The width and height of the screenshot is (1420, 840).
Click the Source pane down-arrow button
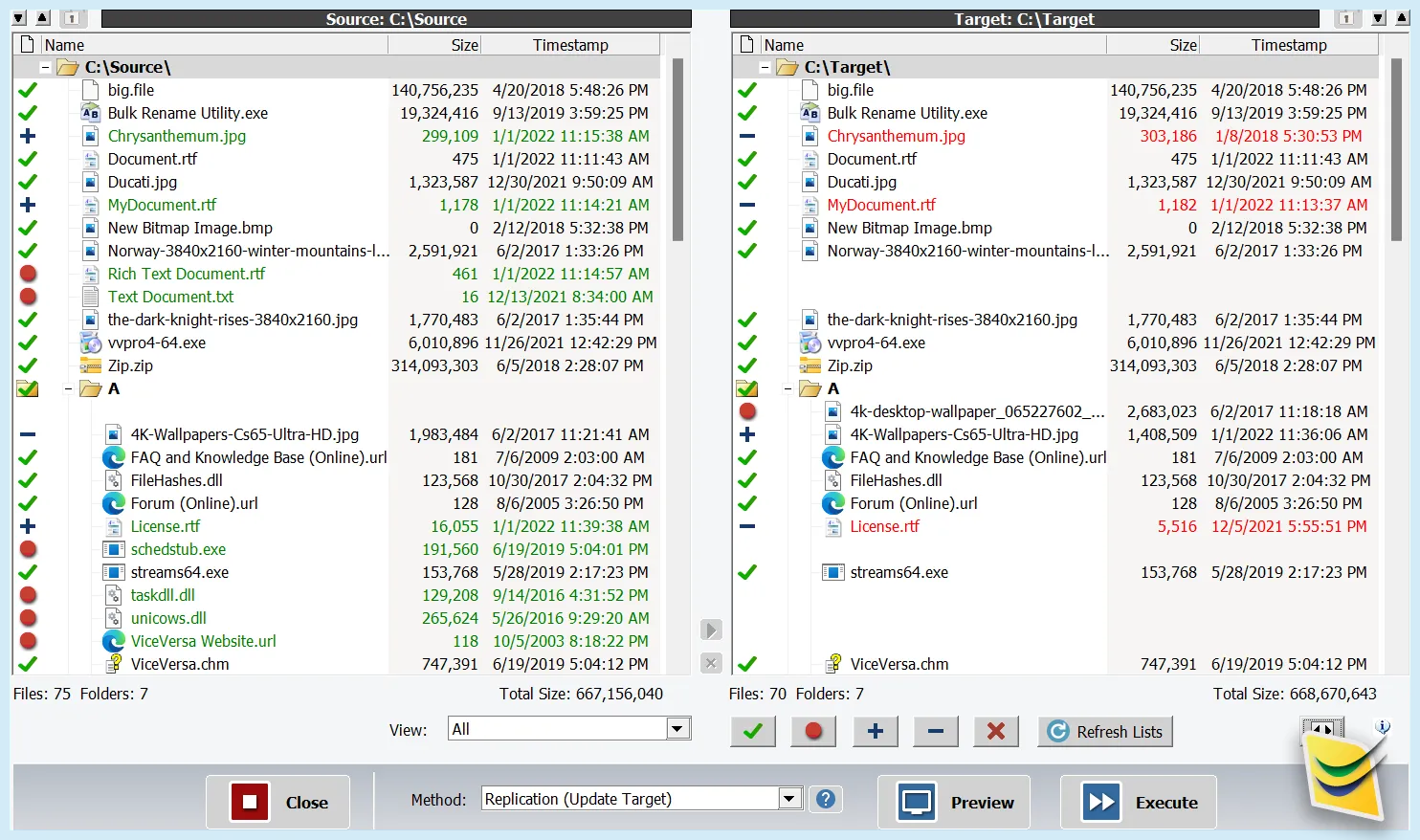click(19, 18)
